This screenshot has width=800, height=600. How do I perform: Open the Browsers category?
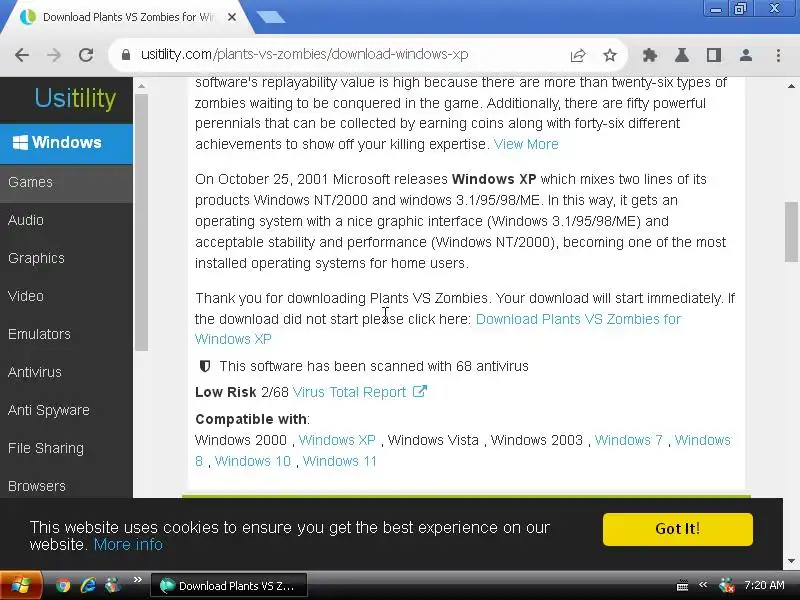pos(66,486)
